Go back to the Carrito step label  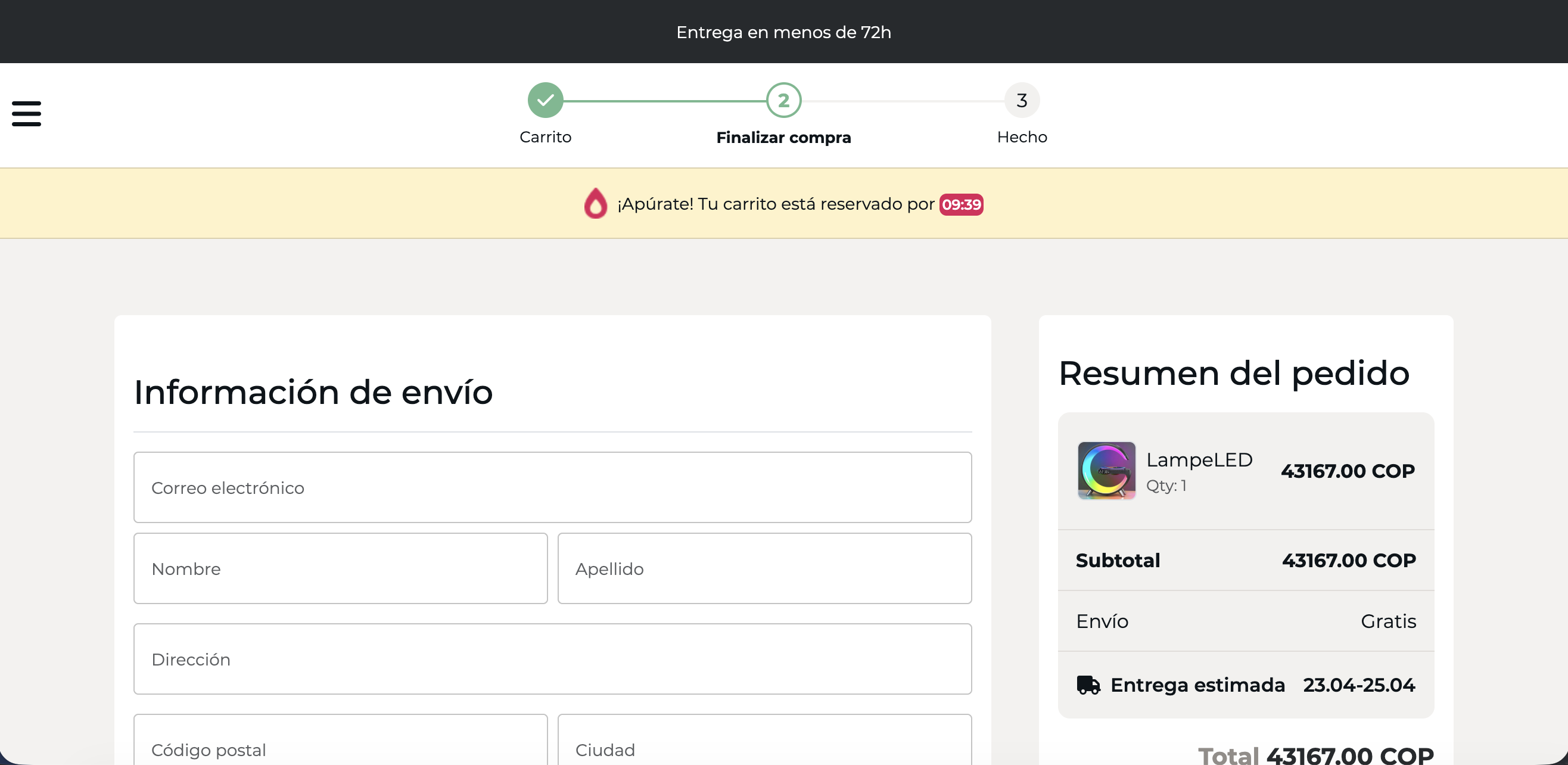545,137
